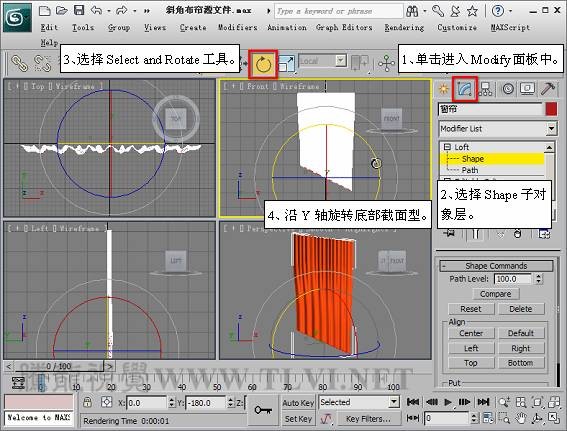Open the Modifiers menu

[x=238, y=27]
